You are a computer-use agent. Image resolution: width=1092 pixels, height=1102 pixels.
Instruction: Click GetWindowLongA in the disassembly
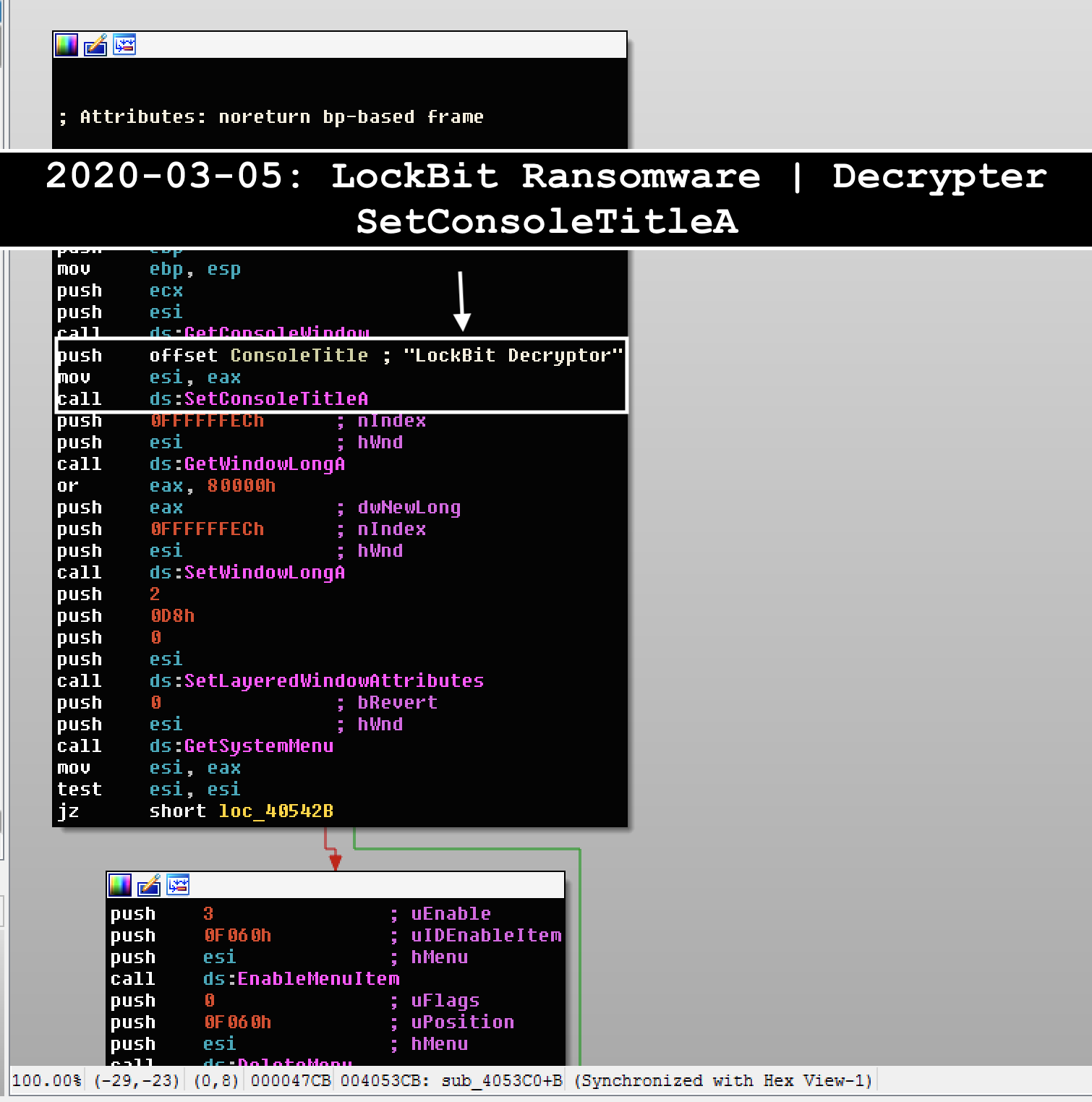pyautogui.click(x=265, y=464)
